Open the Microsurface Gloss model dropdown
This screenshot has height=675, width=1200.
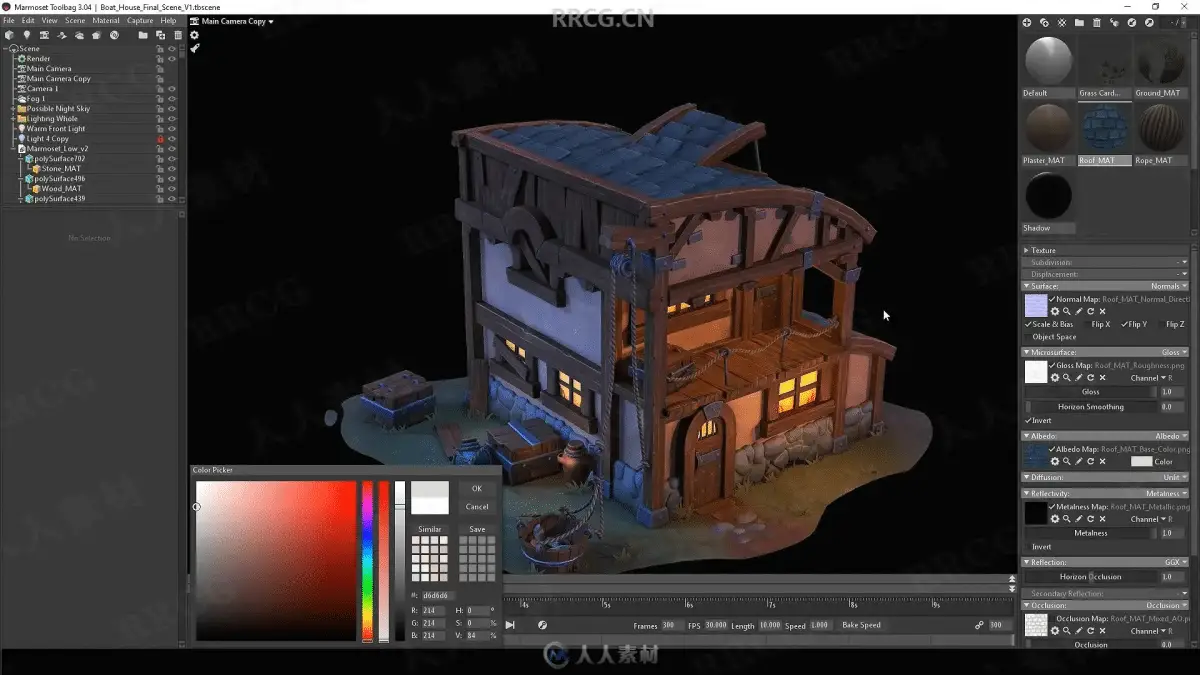coord(1174,352)
